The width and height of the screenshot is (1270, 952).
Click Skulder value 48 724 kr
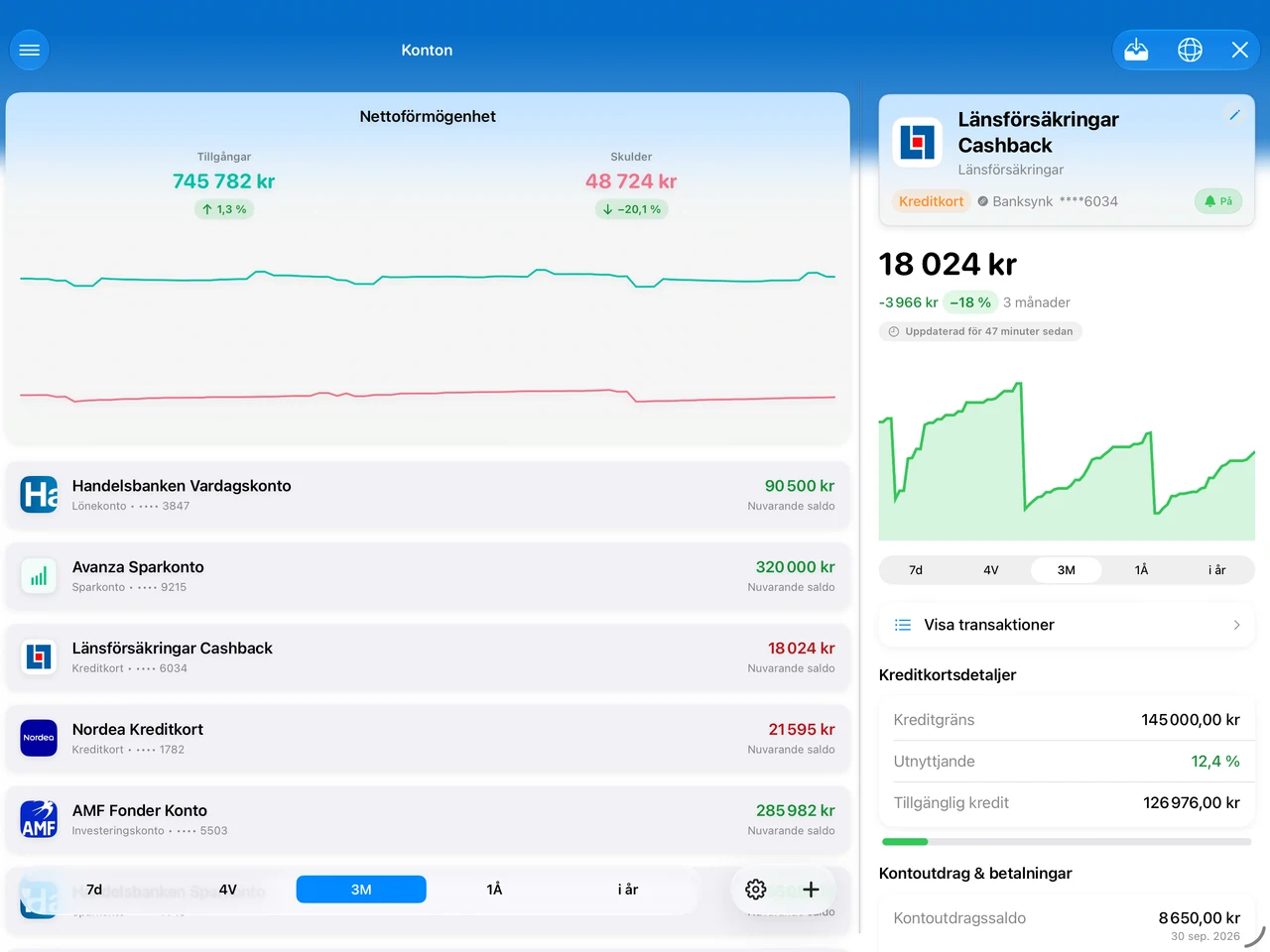coord(631,181)
